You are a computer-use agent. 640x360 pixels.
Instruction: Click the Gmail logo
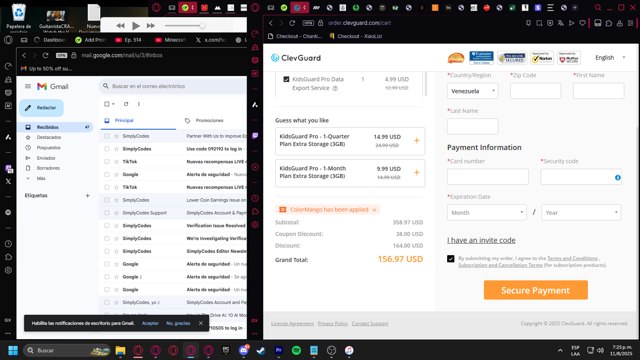53,87
